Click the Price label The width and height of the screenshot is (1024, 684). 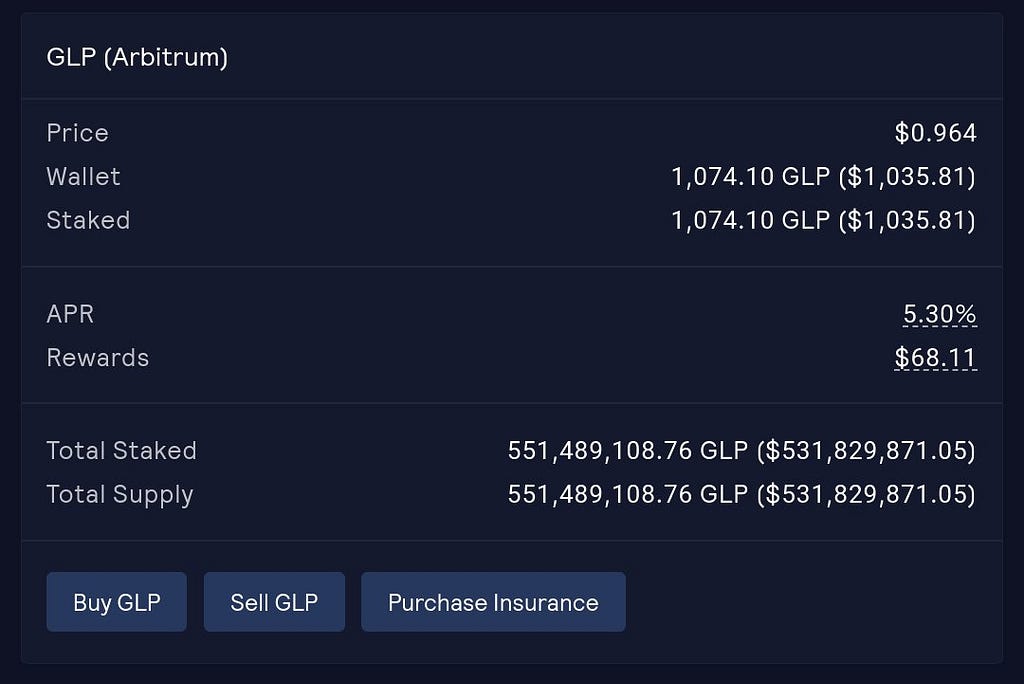(x=77, y=133)
